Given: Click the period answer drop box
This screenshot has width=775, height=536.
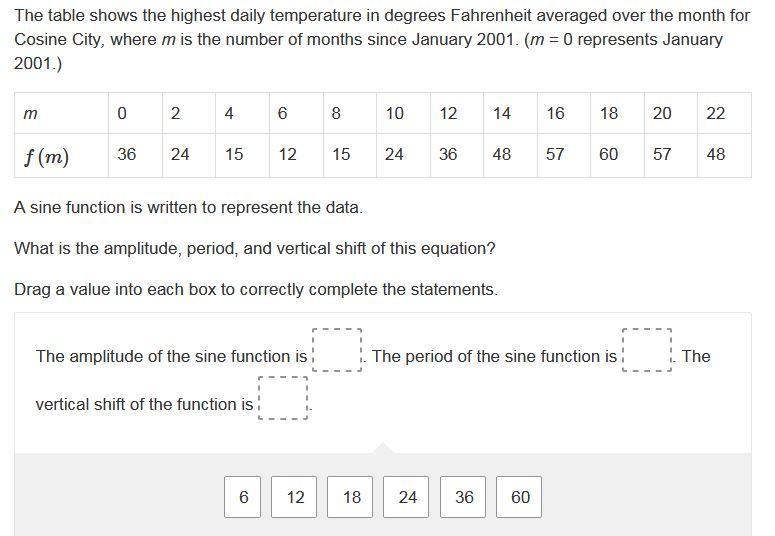Looking at the screenshot, I should [x=647, y=350].
